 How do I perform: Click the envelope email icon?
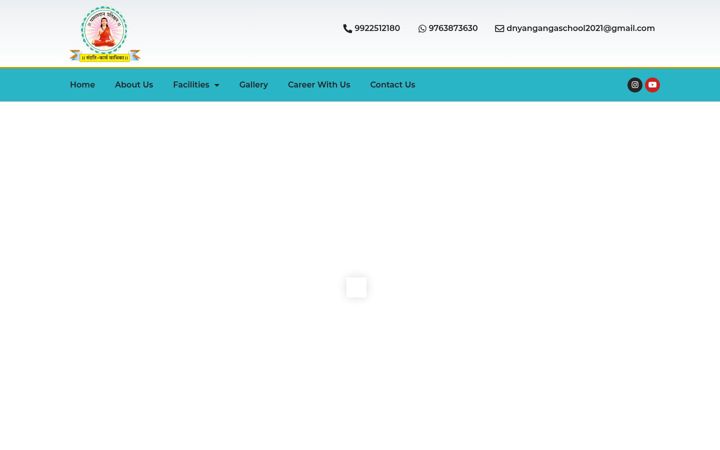coord(500,28)
